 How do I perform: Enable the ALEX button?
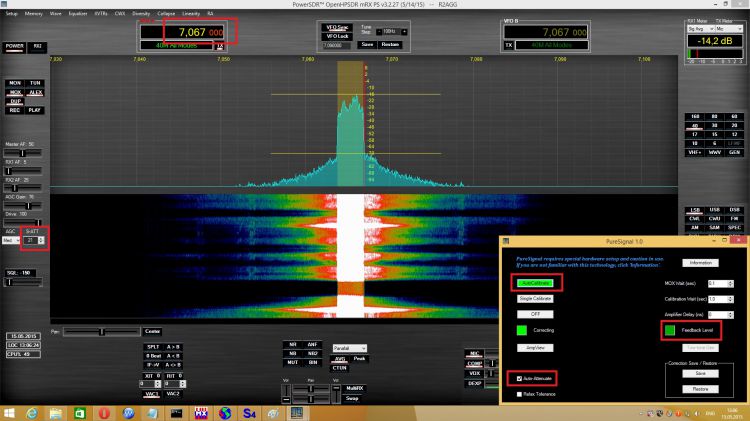[35, 92]
